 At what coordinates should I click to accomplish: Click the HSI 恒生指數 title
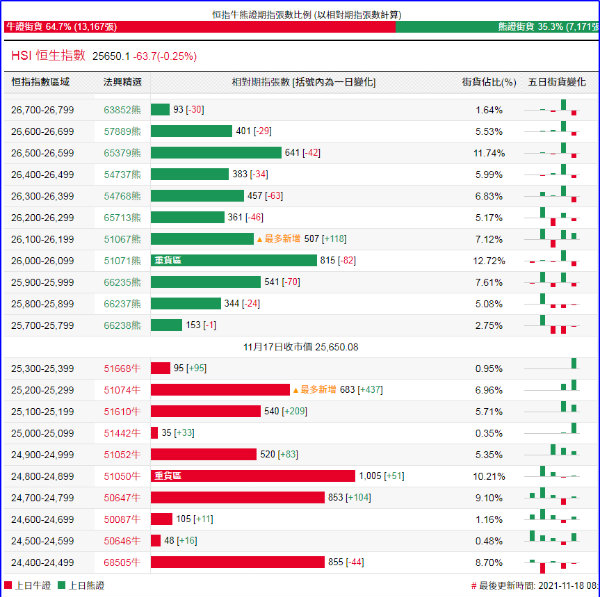tap(48, 55)
